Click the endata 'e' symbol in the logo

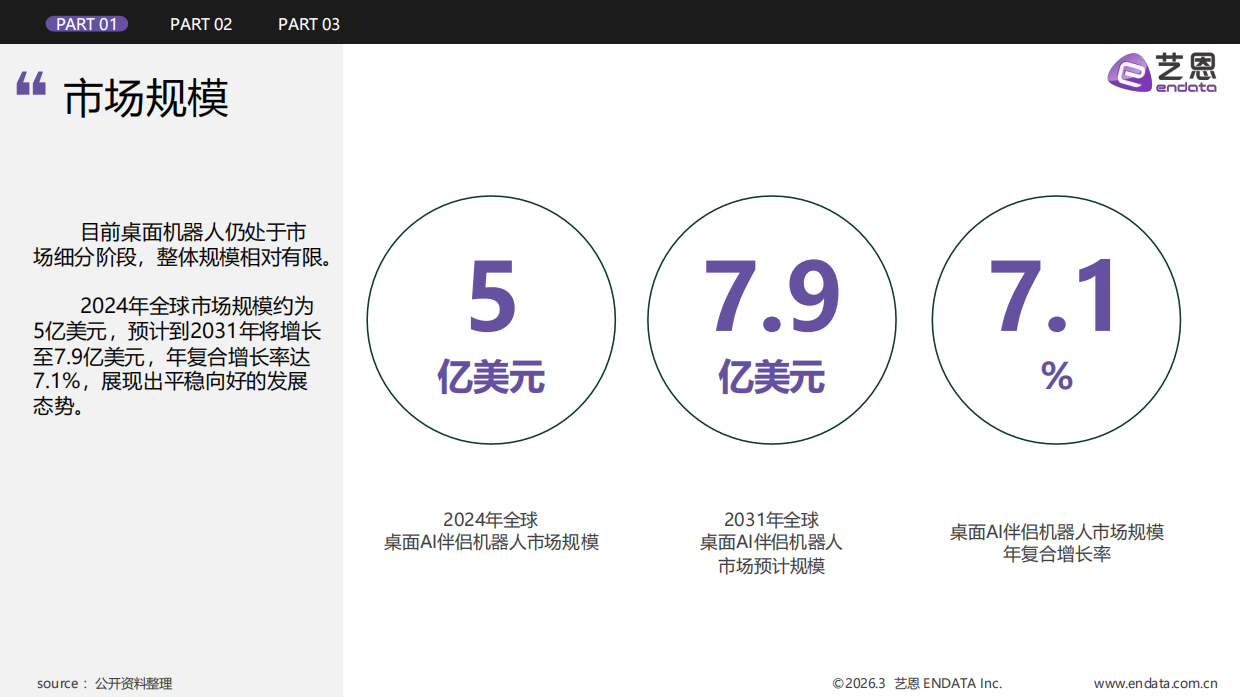point(1129,74)
